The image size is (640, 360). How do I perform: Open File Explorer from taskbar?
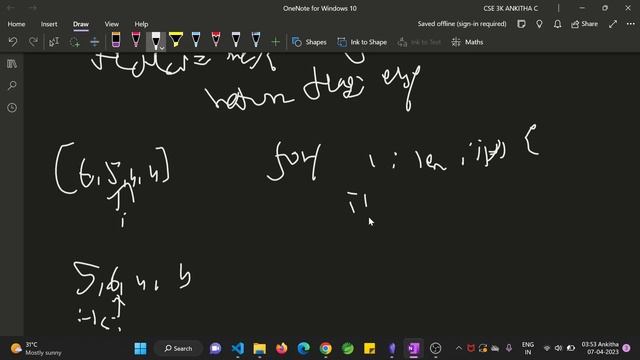(x=260, y=348)
